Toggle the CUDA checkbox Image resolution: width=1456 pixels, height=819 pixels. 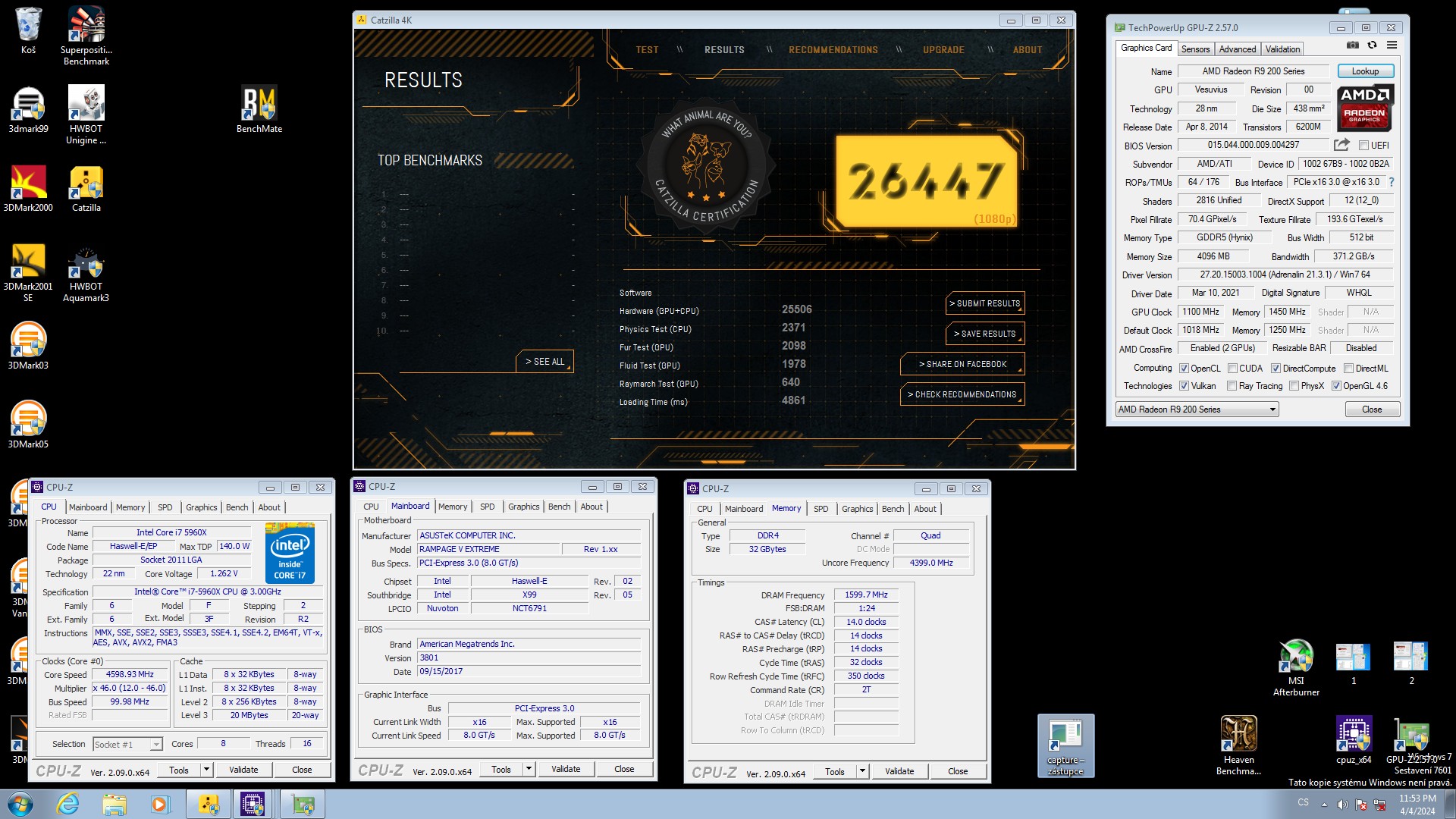click(1232, 369)
